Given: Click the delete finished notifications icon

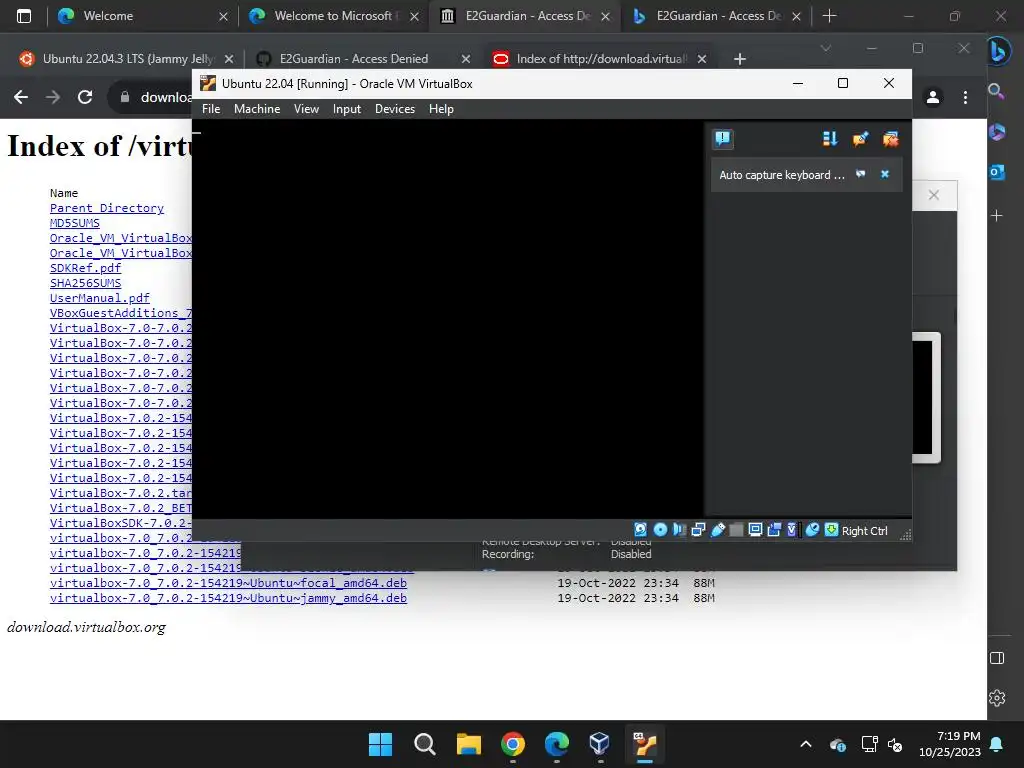Looking at the screenshot, I should (890, 138).
